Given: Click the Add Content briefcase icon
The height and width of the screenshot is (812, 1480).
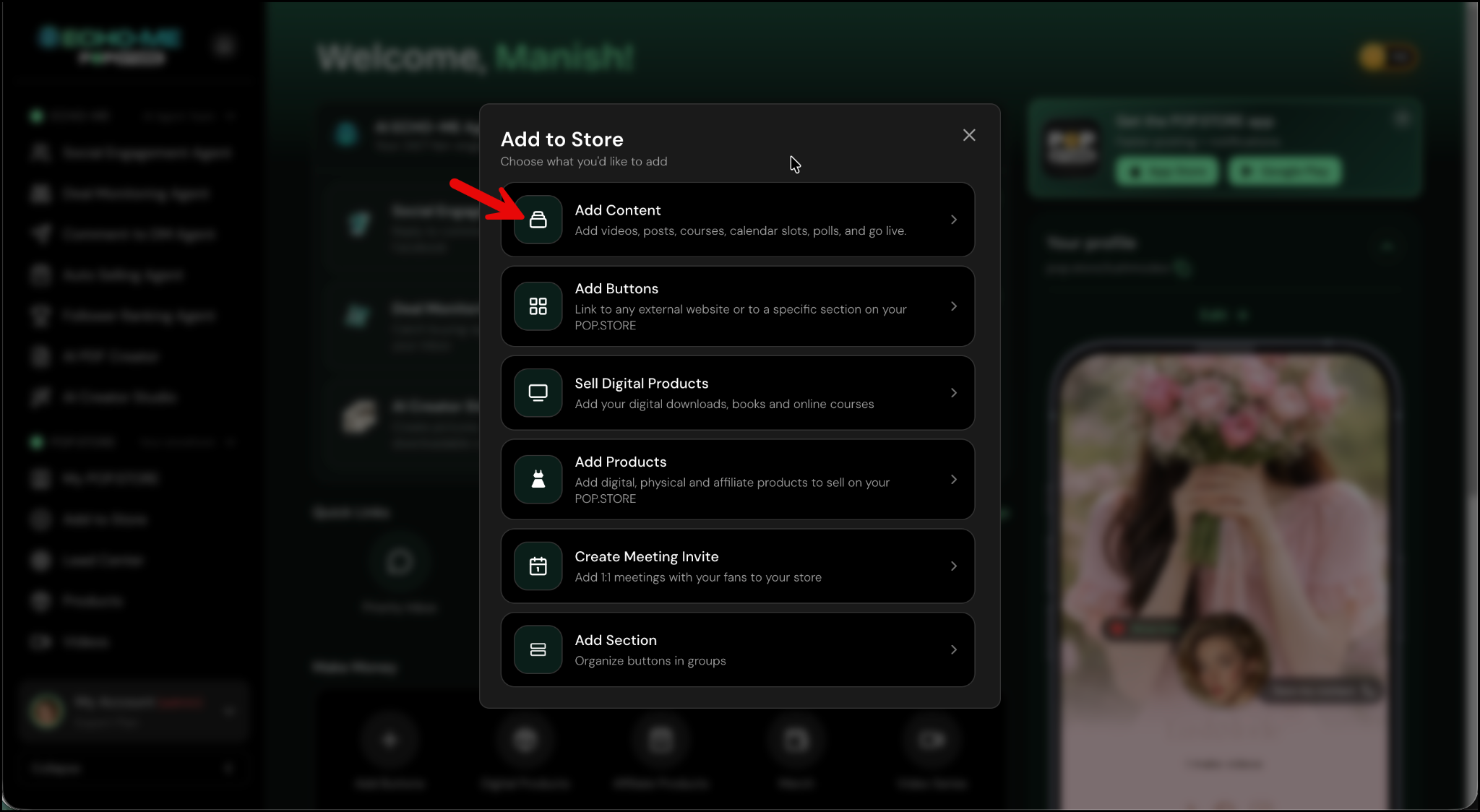Looking at the screenshot, I should [538, 220].
